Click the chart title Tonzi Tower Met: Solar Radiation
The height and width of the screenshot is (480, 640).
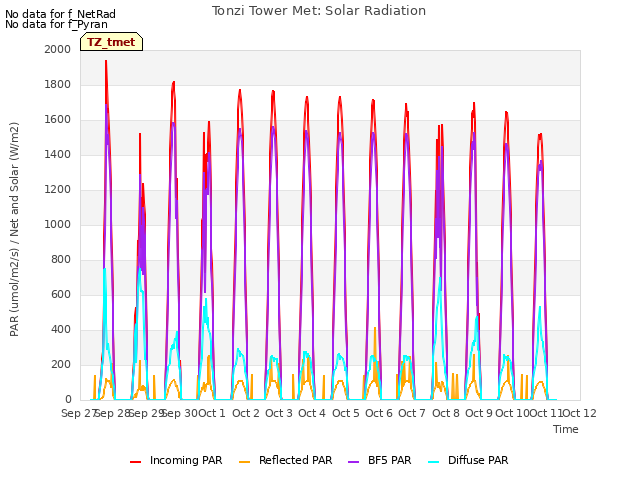pyautogui.click(x=319, y=11)
